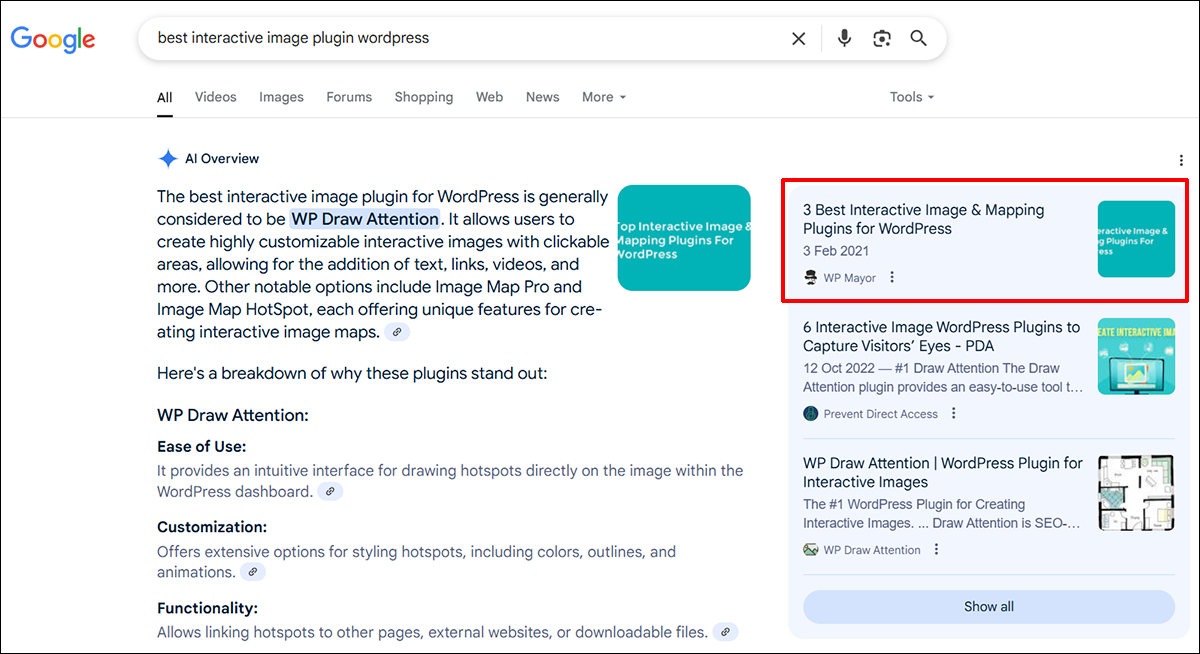Click the Prevent Direct Access favicon
Screen dimensions: 1200x654
point(811,413)
